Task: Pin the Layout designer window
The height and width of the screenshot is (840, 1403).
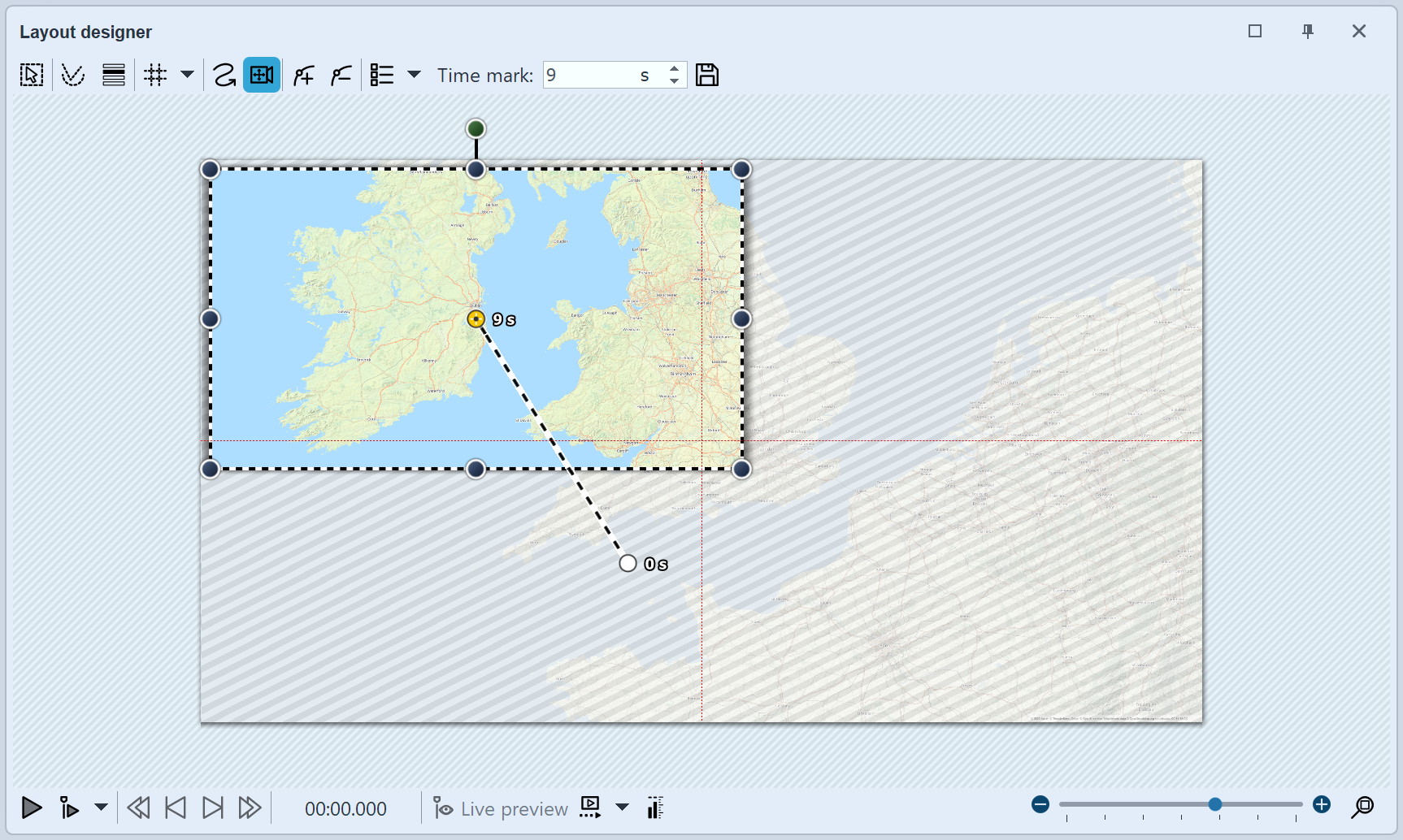Action: [x=1308, y=31]
